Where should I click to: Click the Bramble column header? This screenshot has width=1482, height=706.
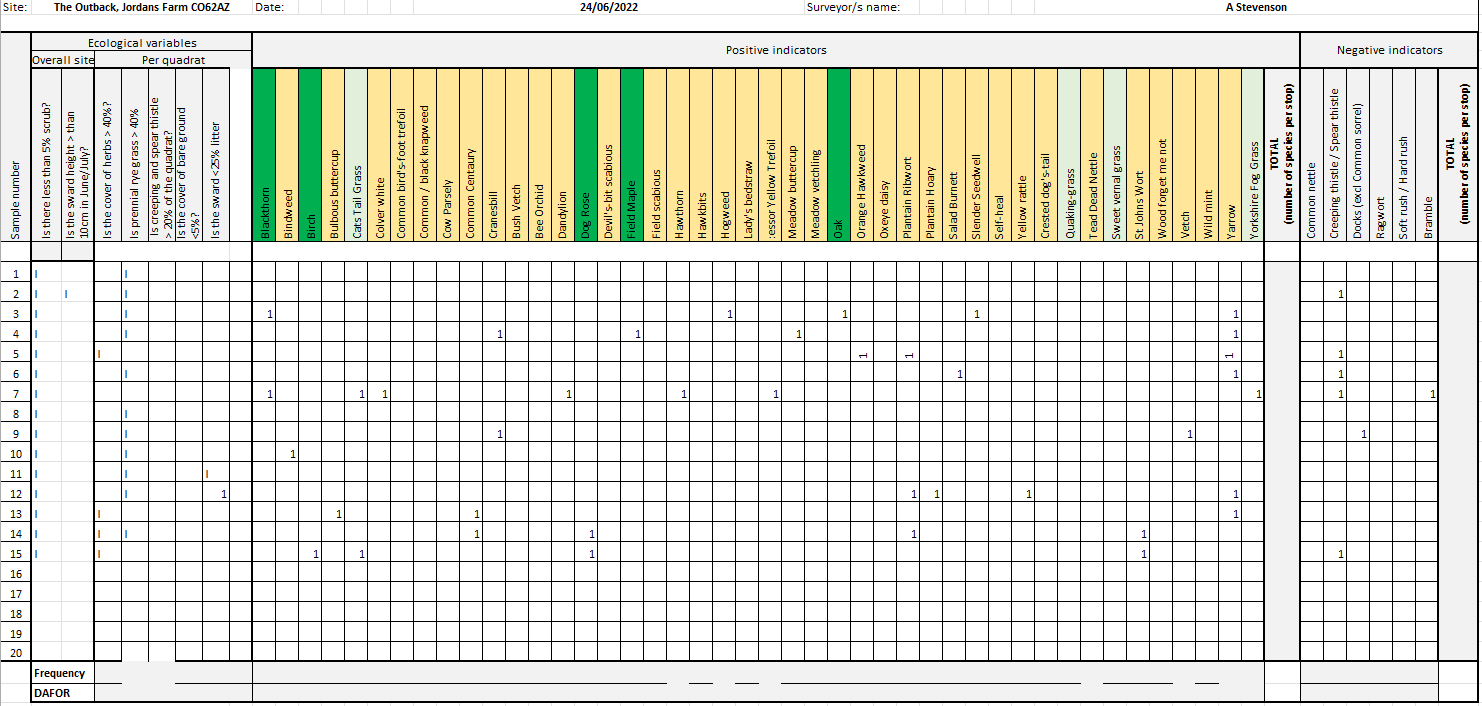pos(1427,154)
